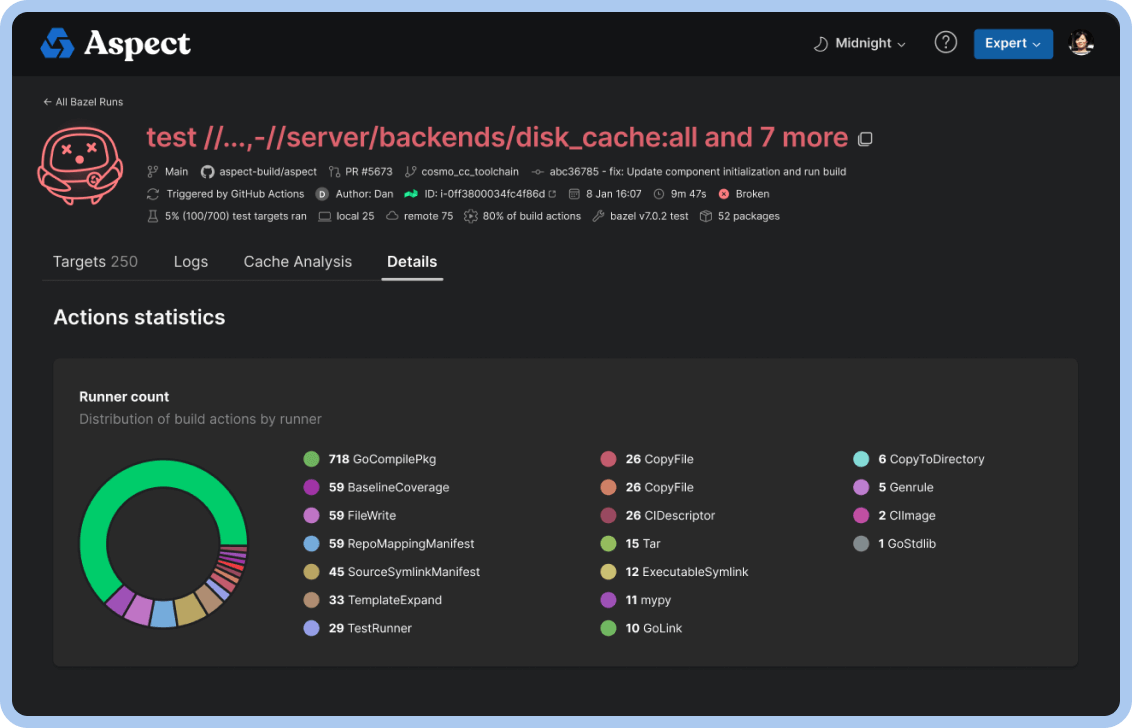Open external link icon beside runner ID
This screenshot has height=728, width=1132.
[552, 194]
